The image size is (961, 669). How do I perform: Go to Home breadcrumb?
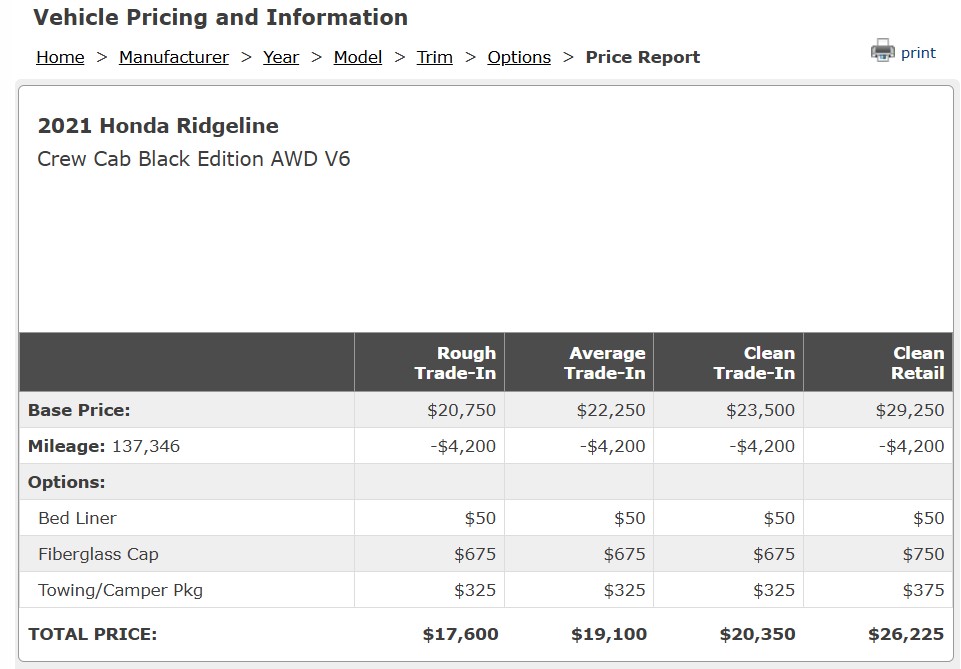[60, 57]
